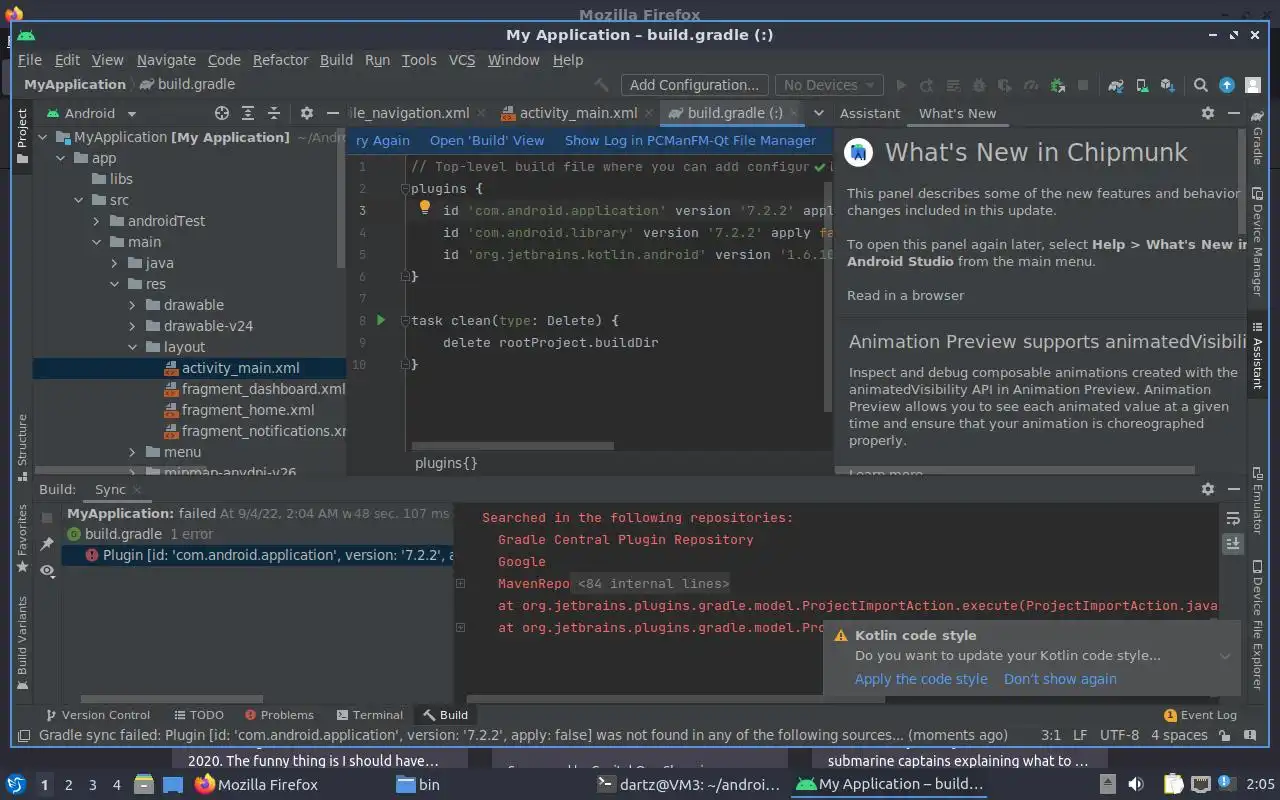Image resolution: width=1280 pixels, height=800 pixels.
Task: Open the No Devices dropdown
Action: pos(829,85)
